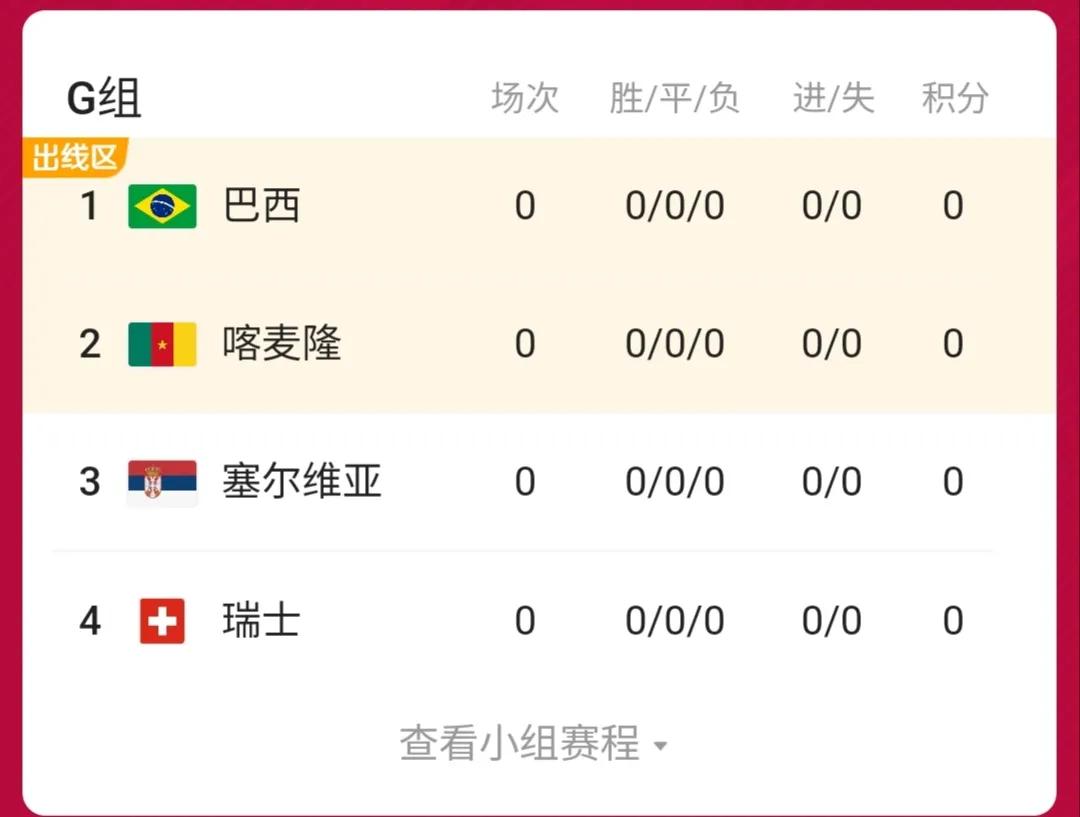The height and width of the screenshot is (817, 1080).
Task: Open the 积分 points column header
Action: click(x=954, y=97)
